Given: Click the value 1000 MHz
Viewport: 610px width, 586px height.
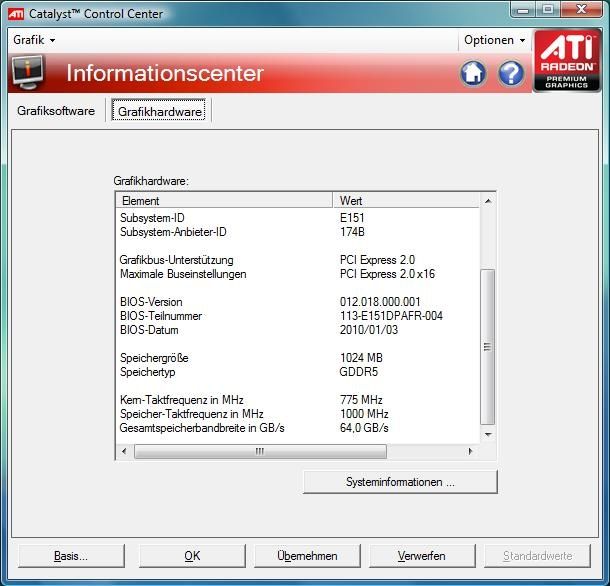Looking at the screenshot, I should (364, 414).
